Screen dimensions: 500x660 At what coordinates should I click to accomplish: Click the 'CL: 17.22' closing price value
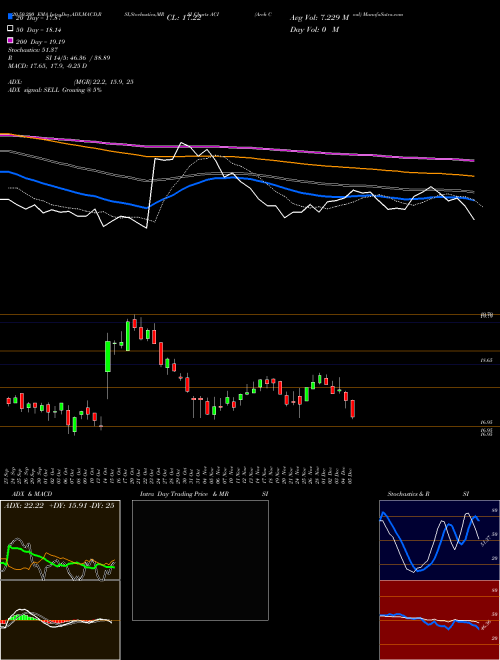tap(184, 18)
